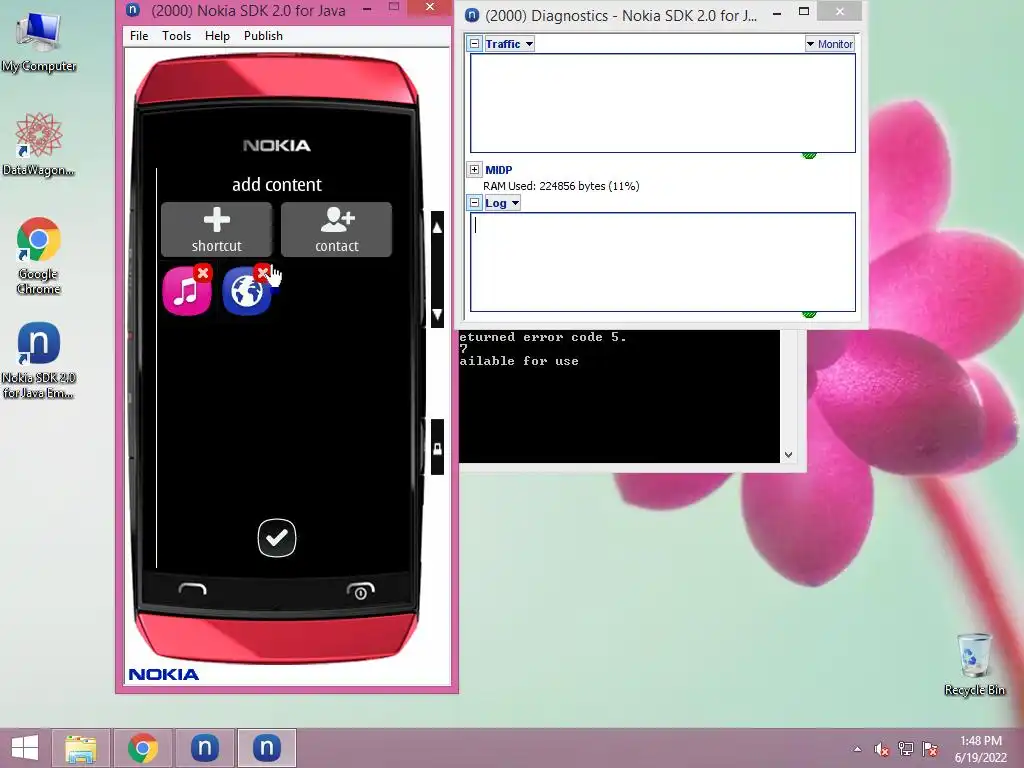Expand the MIDP section
Image resolution: width=1024 pixels, height=768 pixels.
tap(475, 170)
